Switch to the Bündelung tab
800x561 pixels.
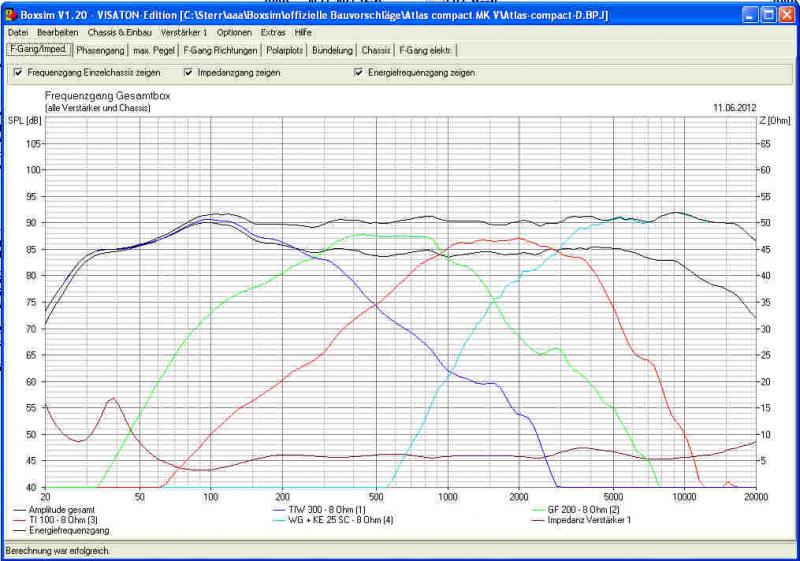click(x=332, y=49)
